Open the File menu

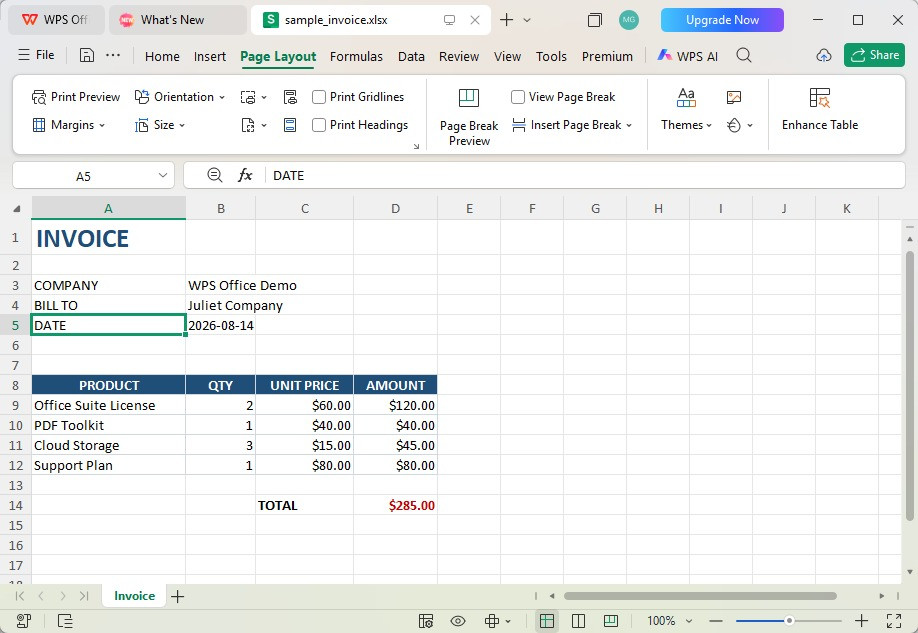(36, 55)
